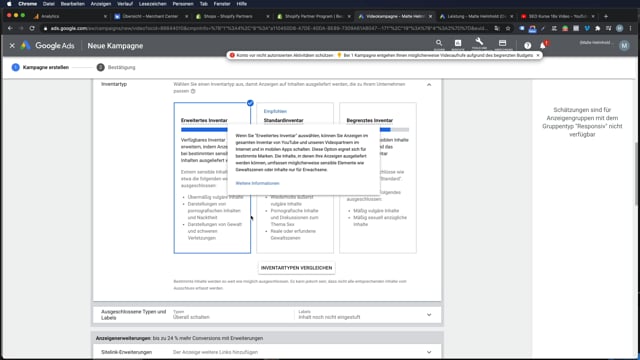Switch to the Shopify Partner Program tab
The width and height of the screenshot is (640, 360).
coord(313,16)
